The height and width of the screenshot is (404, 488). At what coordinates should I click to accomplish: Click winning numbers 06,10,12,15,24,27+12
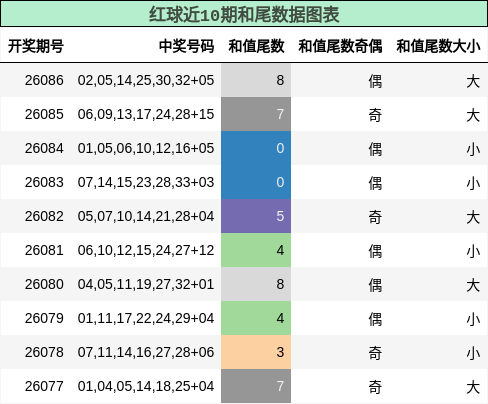pos(146,250)
